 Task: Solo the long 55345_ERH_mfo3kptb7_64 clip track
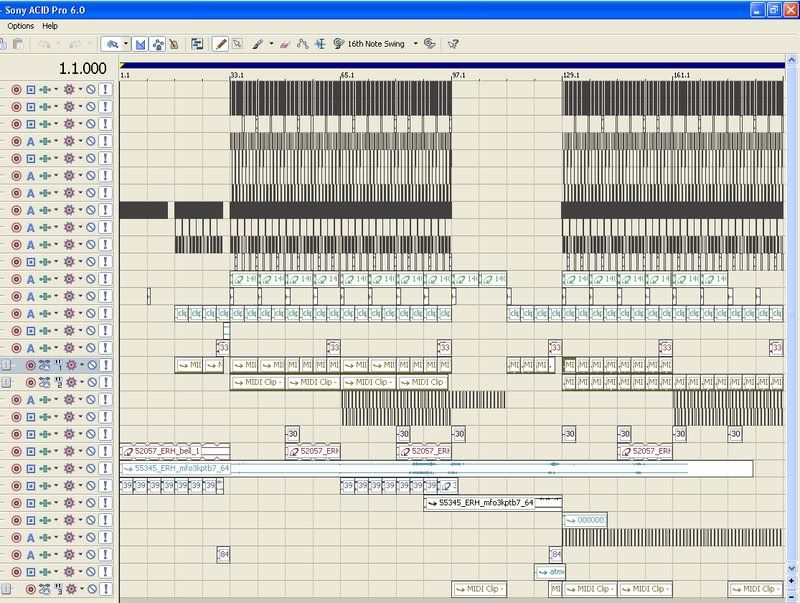(x=106, y=469)
